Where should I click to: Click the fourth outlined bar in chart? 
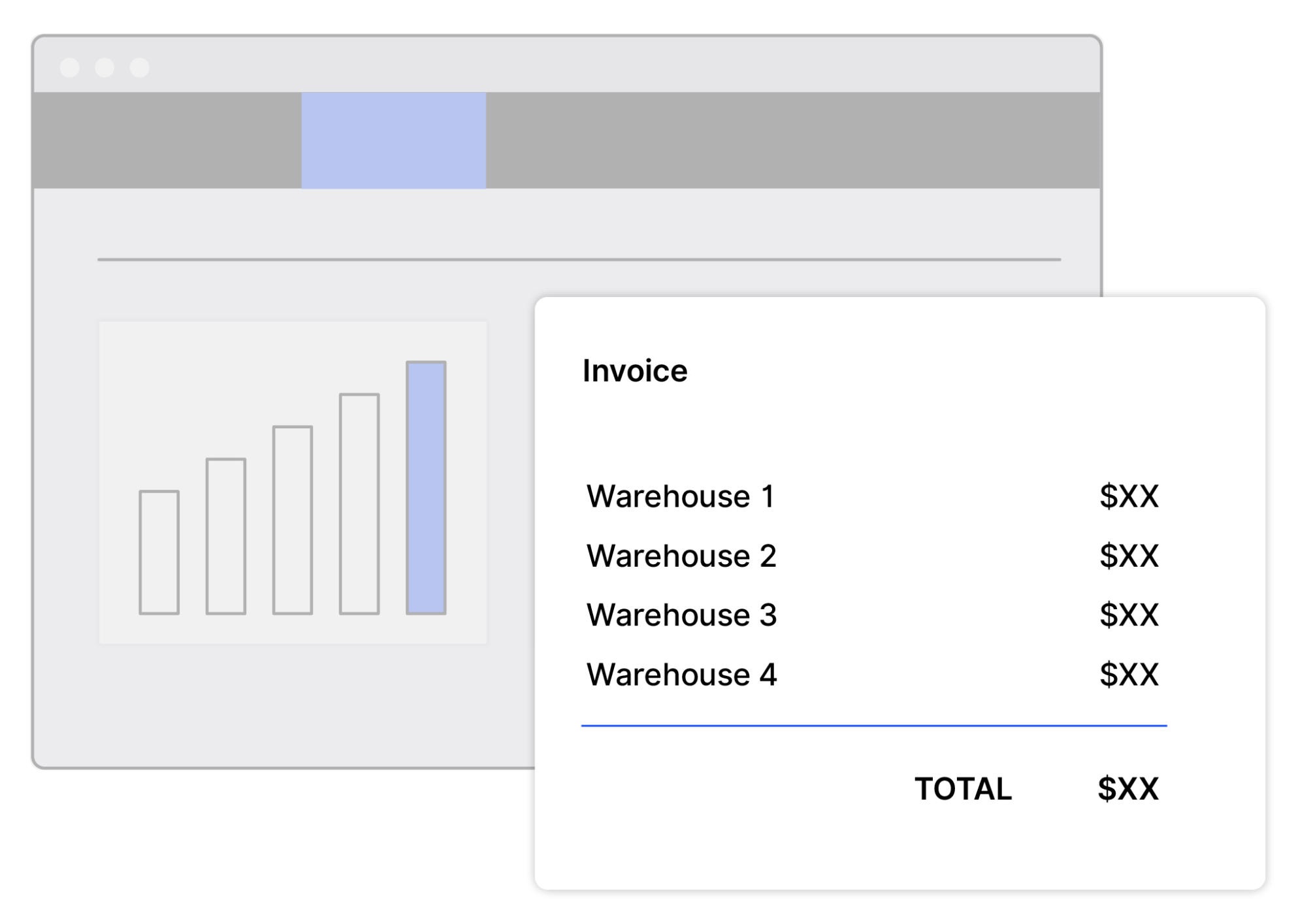coord(359,503)
